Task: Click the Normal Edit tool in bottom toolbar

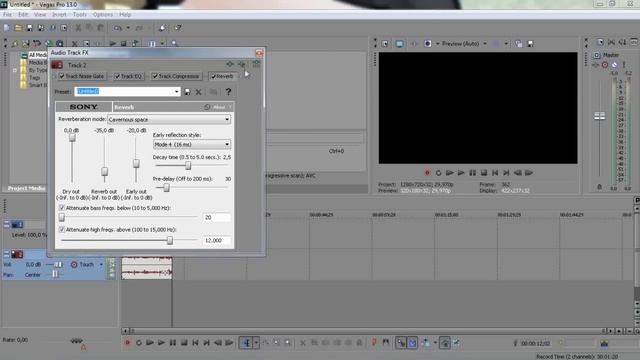Action: click(247, 343)
